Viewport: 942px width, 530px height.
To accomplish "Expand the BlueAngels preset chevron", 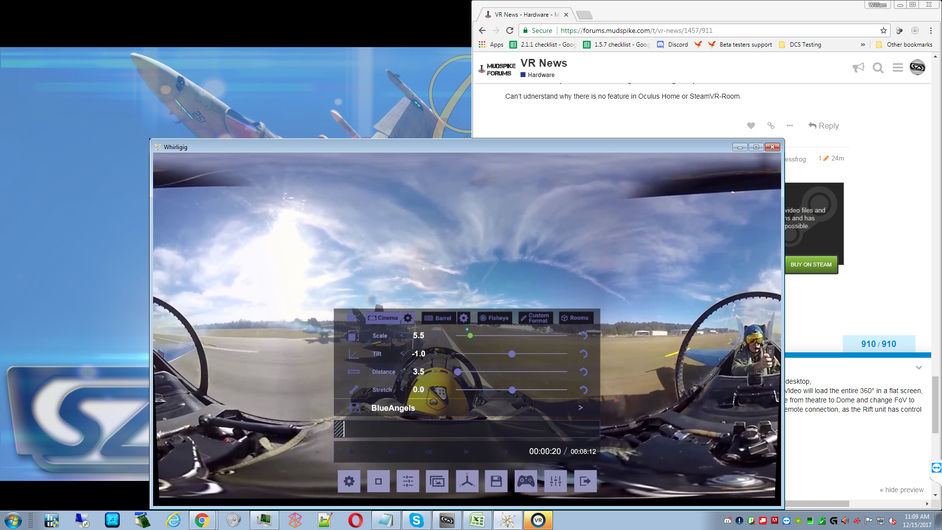I will click(580, 407).
